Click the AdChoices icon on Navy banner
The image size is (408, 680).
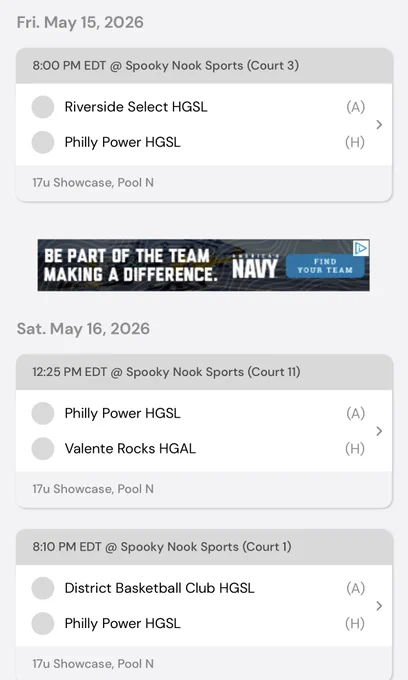[361, 248]
